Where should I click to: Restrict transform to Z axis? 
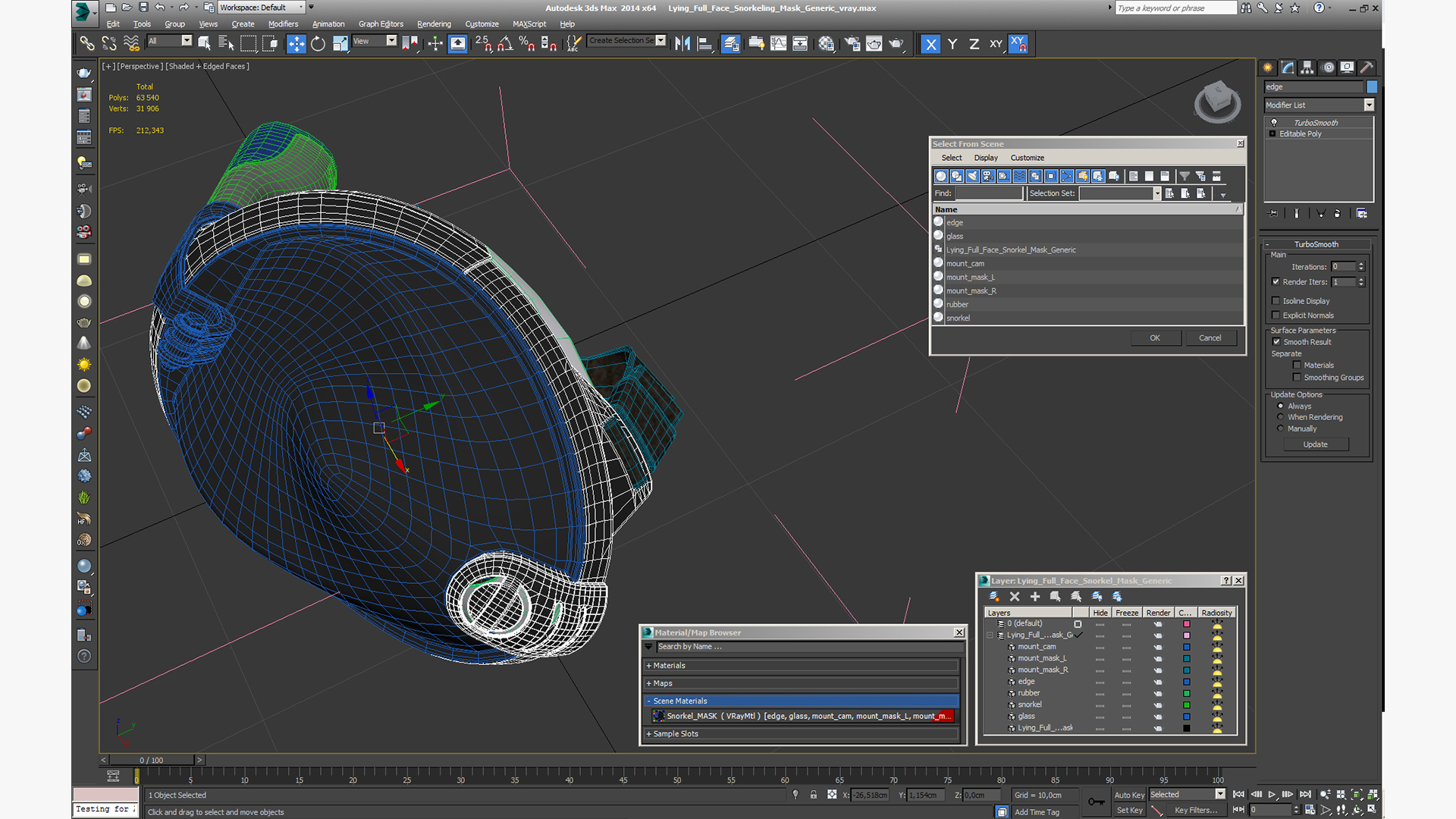coord(974,44)
